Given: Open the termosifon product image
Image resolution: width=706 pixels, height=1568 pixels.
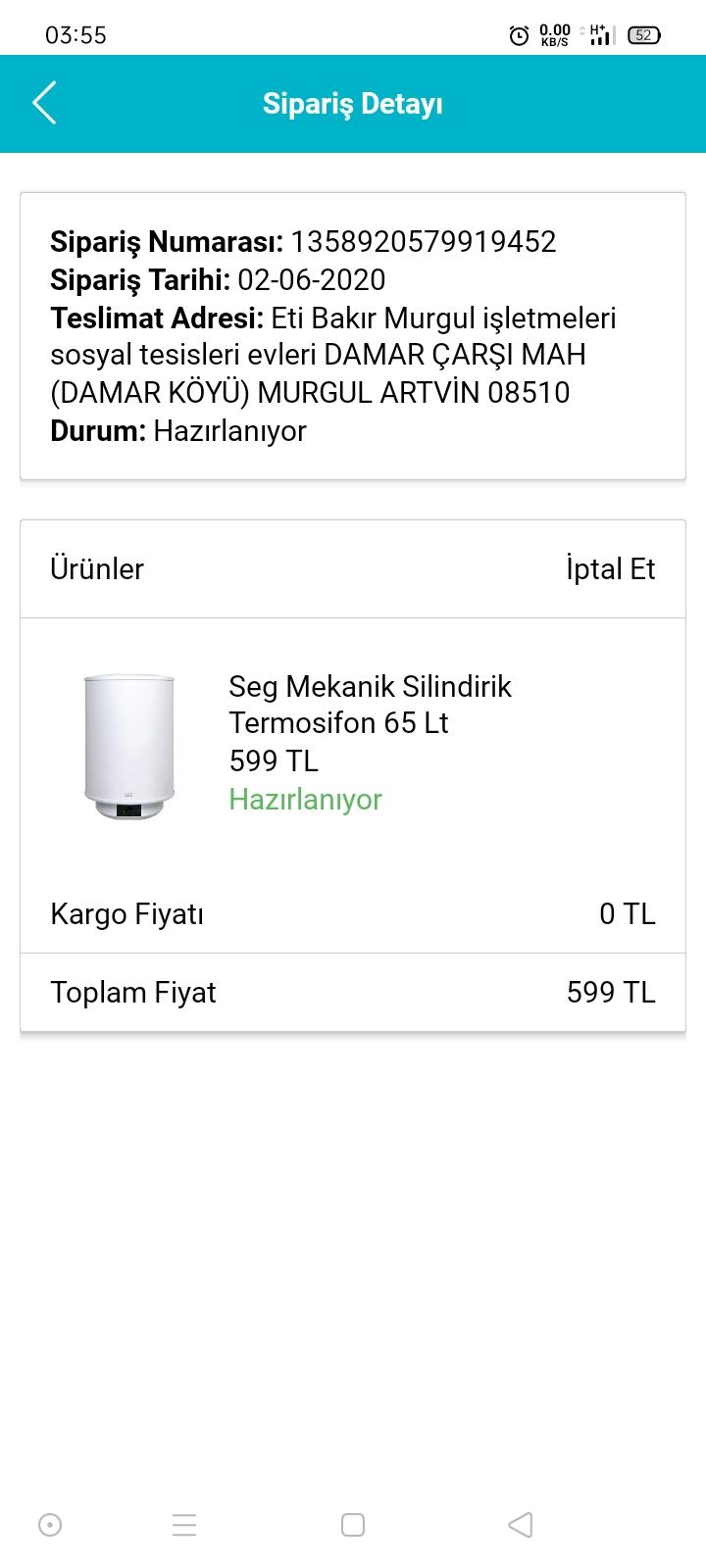Looking at the screenshot, I should point(129,747).
